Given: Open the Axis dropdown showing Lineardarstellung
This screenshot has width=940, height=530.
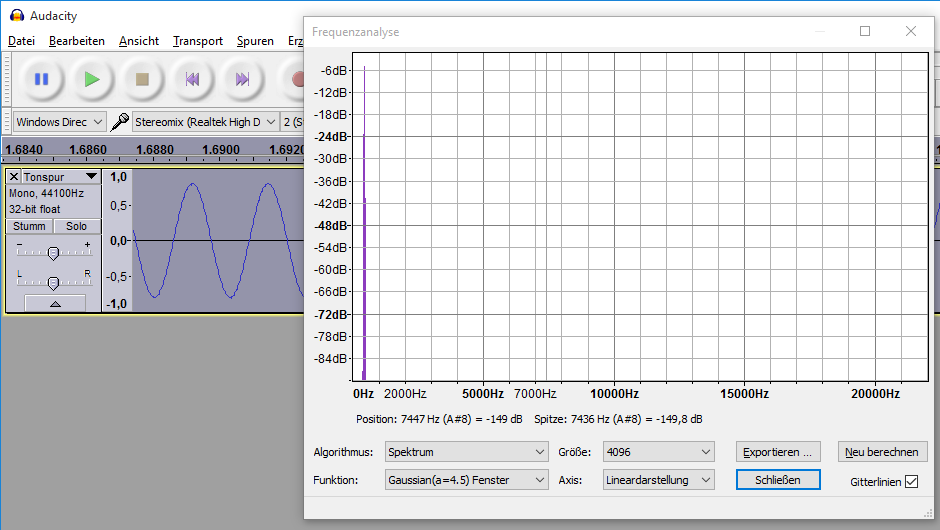Looking at the screenshot, I should coord(659,480).
